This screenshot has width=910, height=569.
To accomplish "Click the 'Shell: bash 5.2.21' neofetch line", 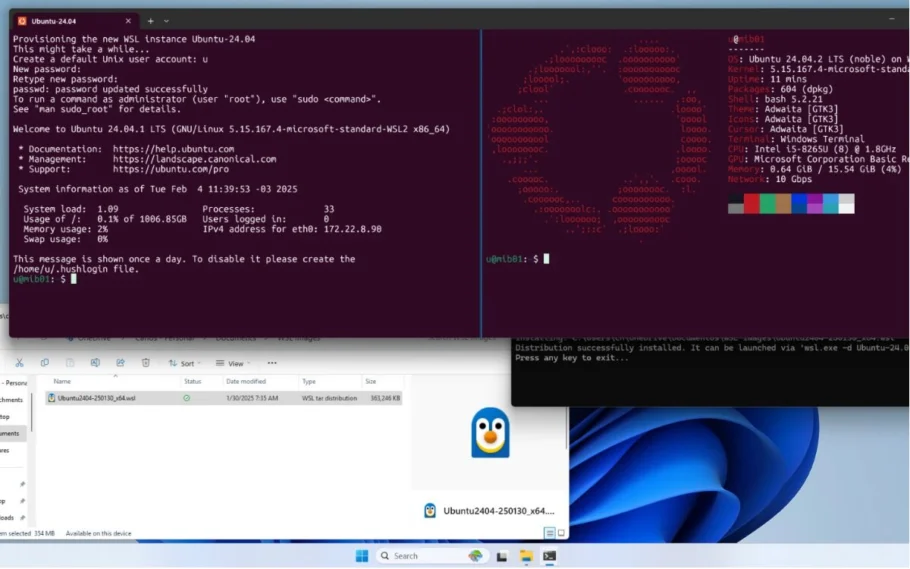I will (x=775, y=99).
